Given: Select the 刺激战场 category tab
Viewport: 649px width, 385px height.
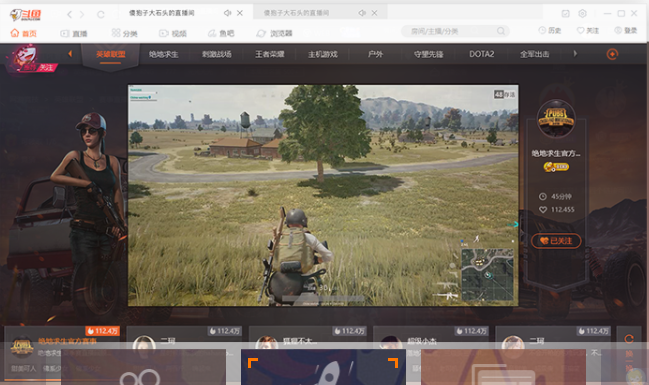Looking at the screenshot, I should pyautogui.click(x=216, y=54).
